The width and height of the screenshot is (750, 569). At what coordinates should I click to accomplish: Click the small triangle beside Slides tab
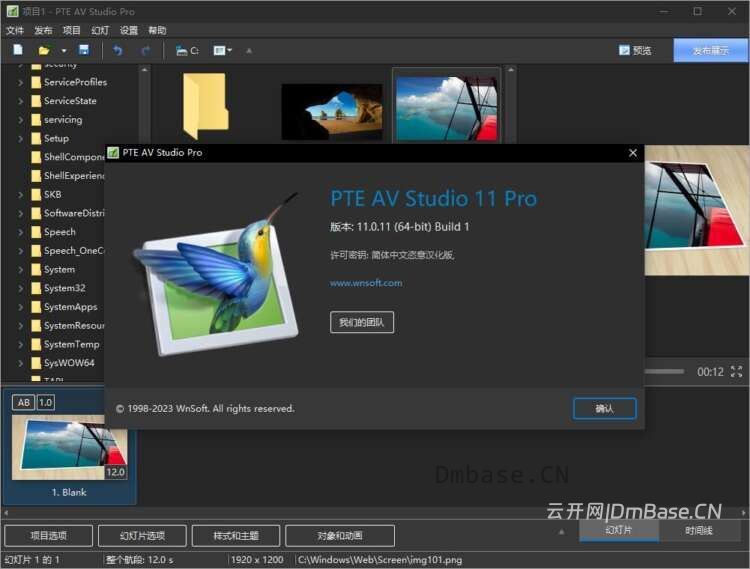point(562,532)
